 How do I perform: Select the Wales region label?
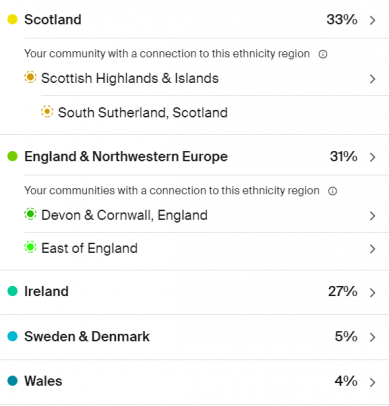coord(43,381)
